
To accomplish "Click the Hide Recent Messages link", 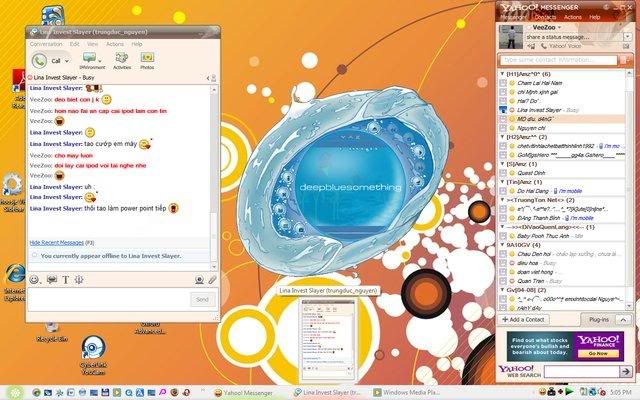I will point(56,243).
